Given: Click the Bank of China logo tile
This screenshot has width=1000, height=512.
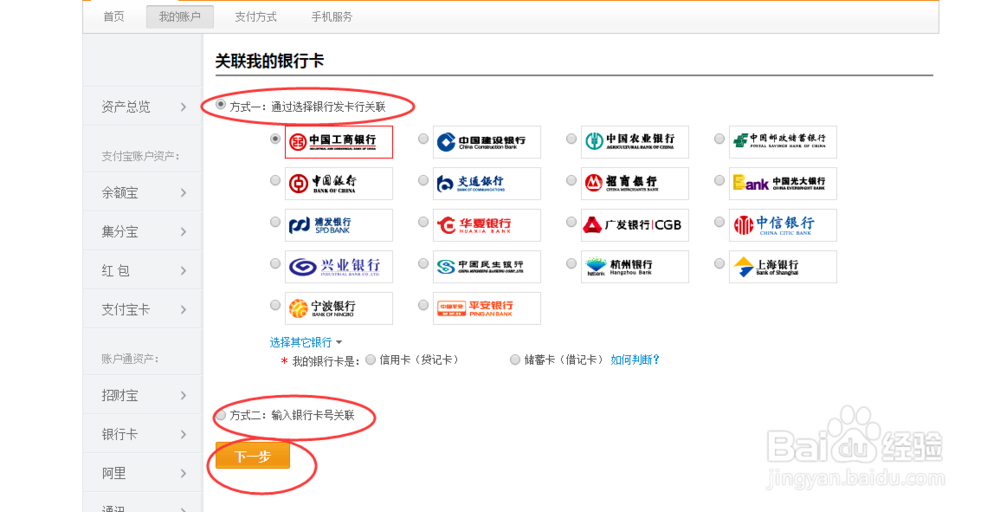Looking at the screenshot, I should (339, 184).
